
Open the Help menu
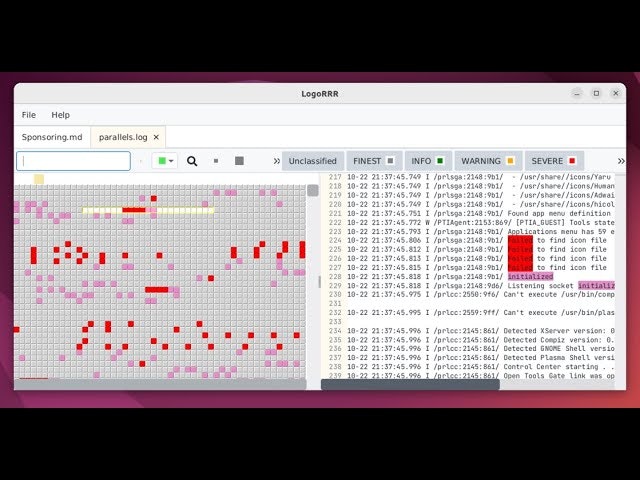tap(60, 115)
